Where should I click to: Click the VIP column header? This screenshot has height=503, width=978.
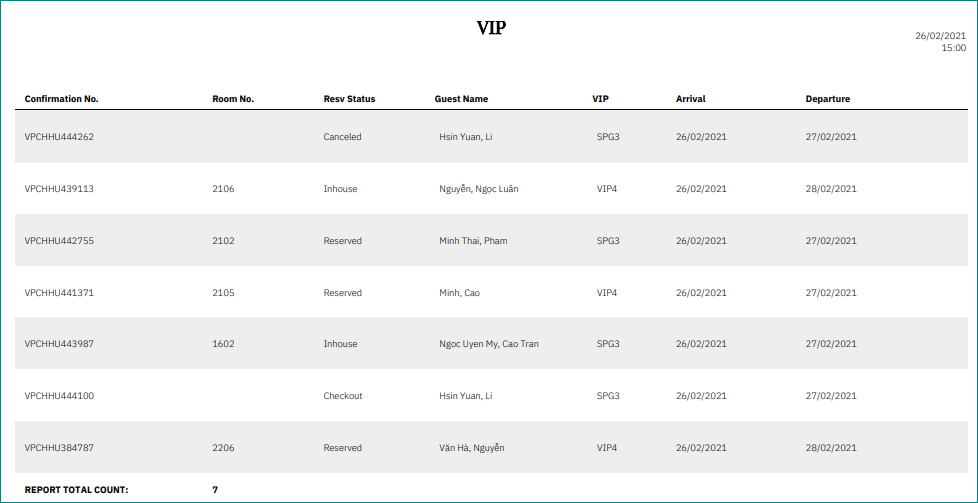(600, 99)
